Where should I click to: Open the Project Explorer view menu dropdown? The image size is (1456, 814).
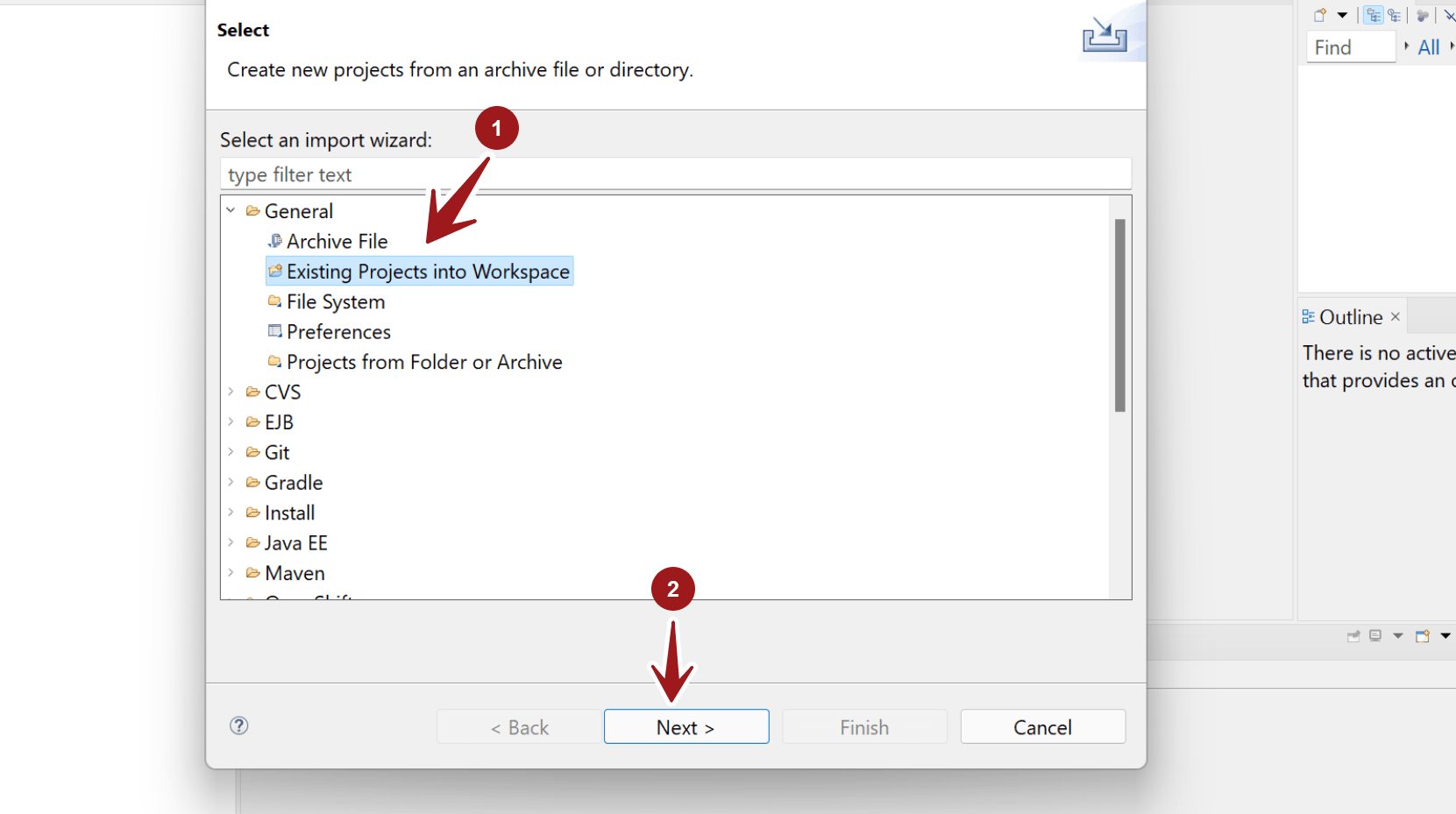click(1343, 15)
